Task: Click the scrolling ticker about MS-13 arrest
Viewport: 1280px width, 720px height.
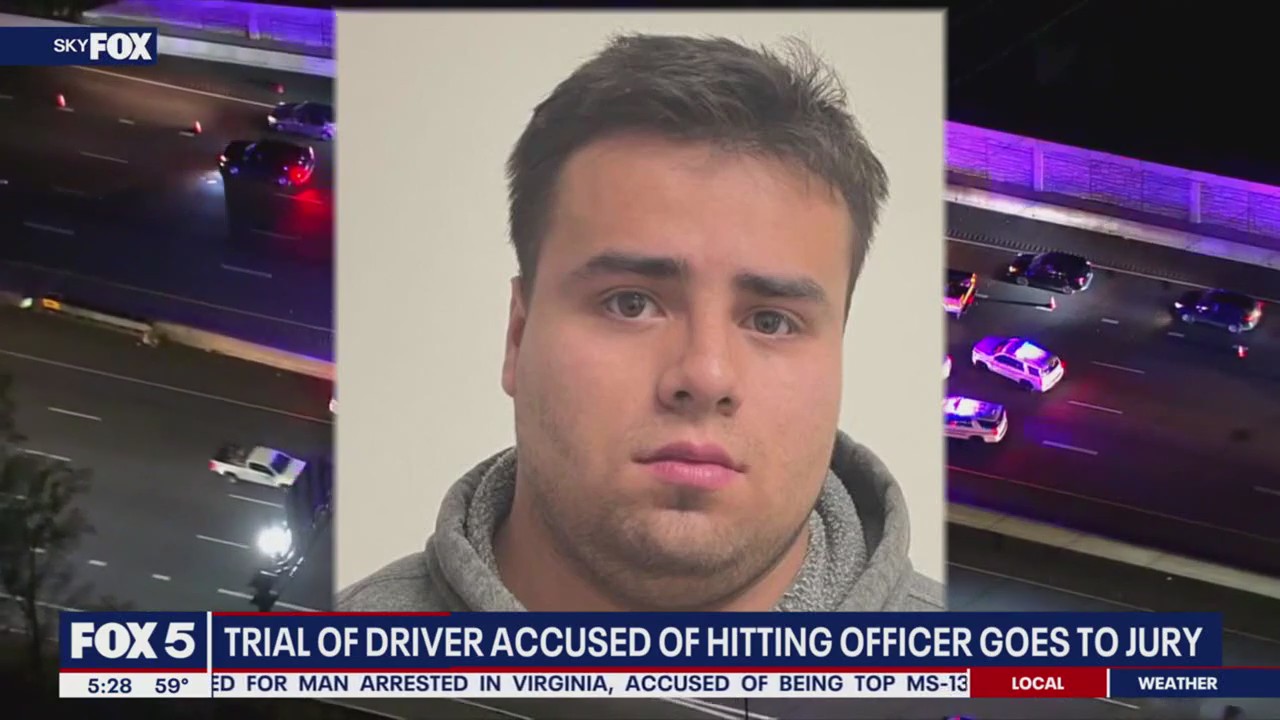Action: pos(590,684)
